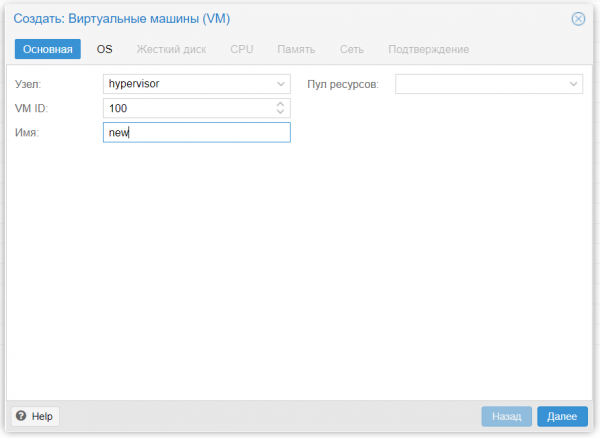Click the hypervisor text in Узел field

[x=134, y=84]
